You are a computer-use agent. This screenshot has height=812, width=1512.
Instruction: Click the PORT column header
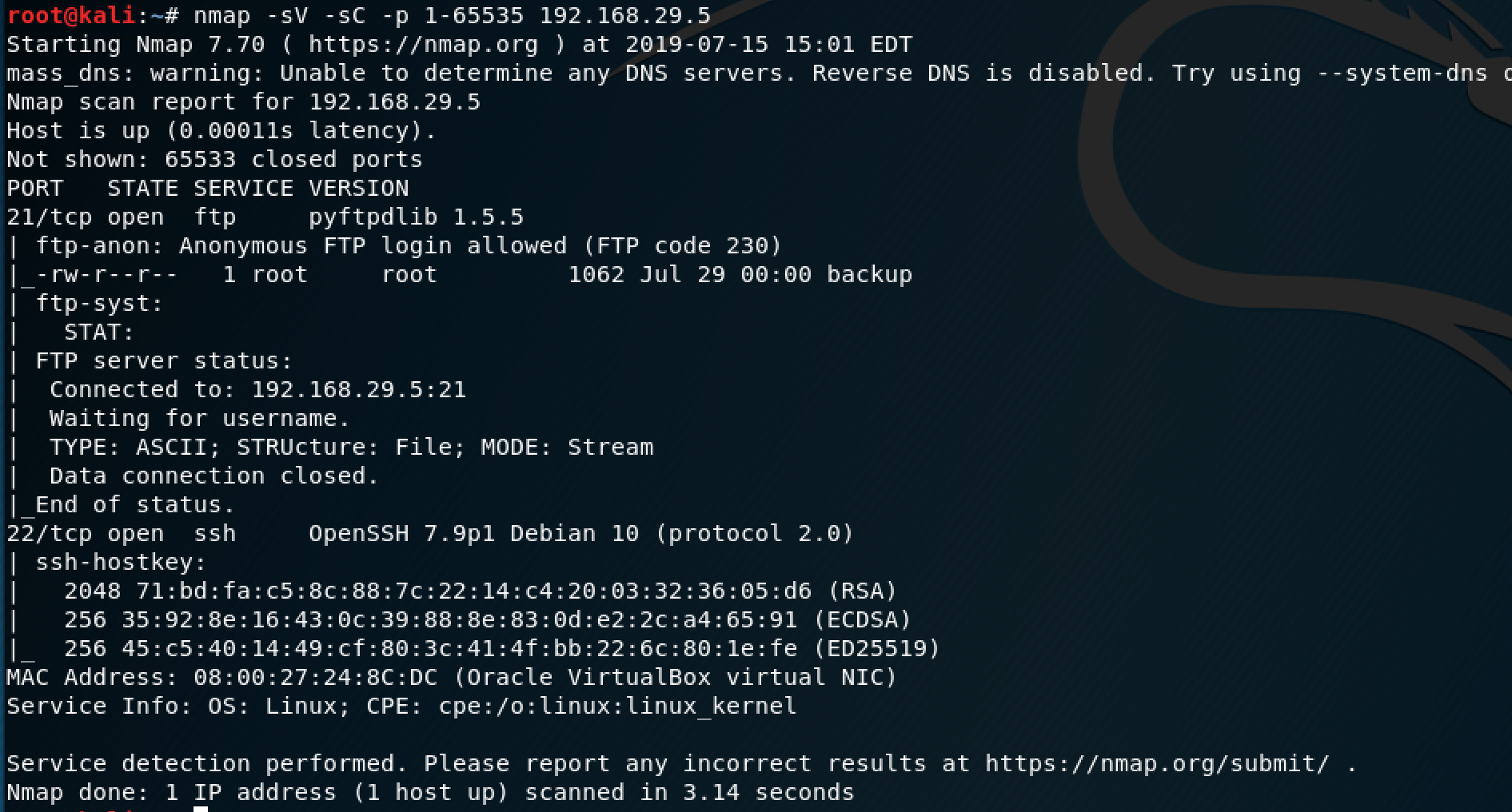click(x=34, y=189)
